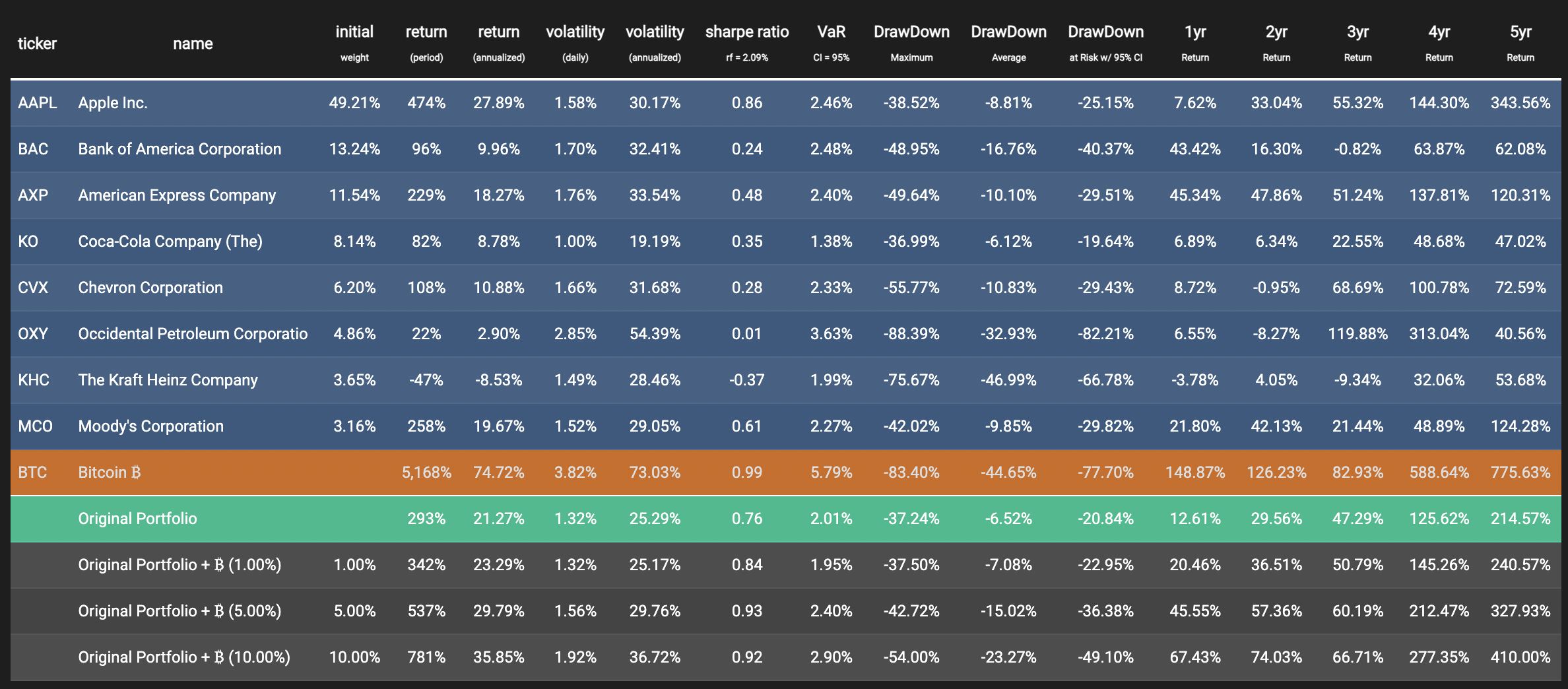
Task: Select Bank of America Corporation name
Action: point(180,149)
